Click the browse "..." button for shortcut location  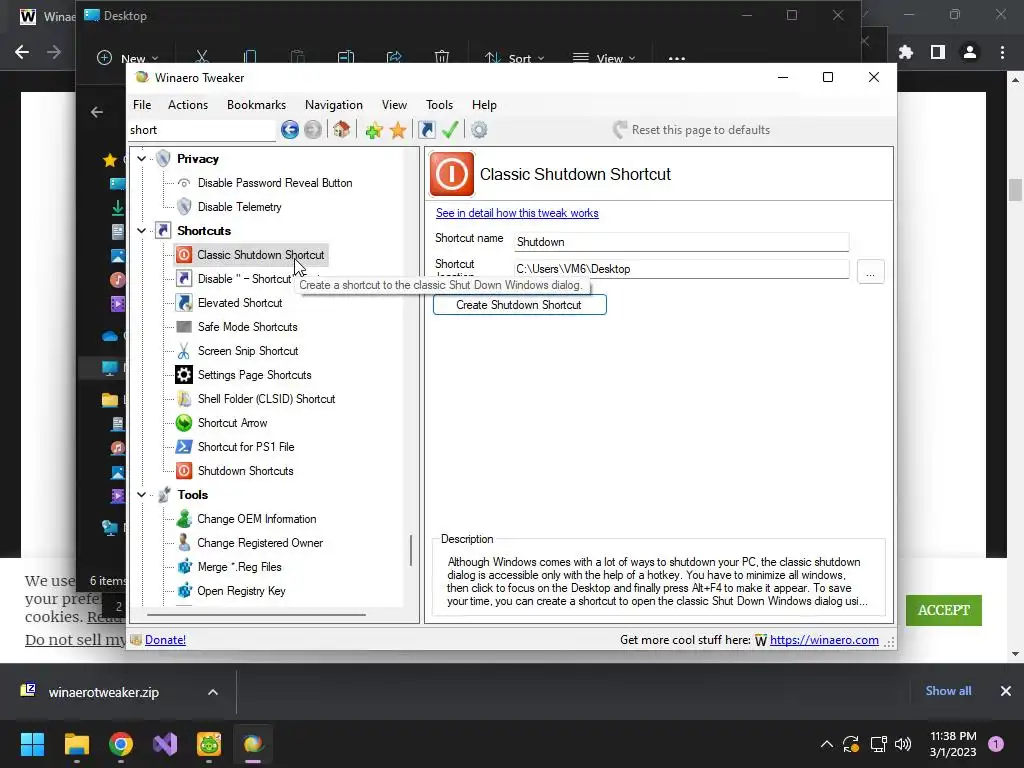pyautogui.click(x=871, y=272)
